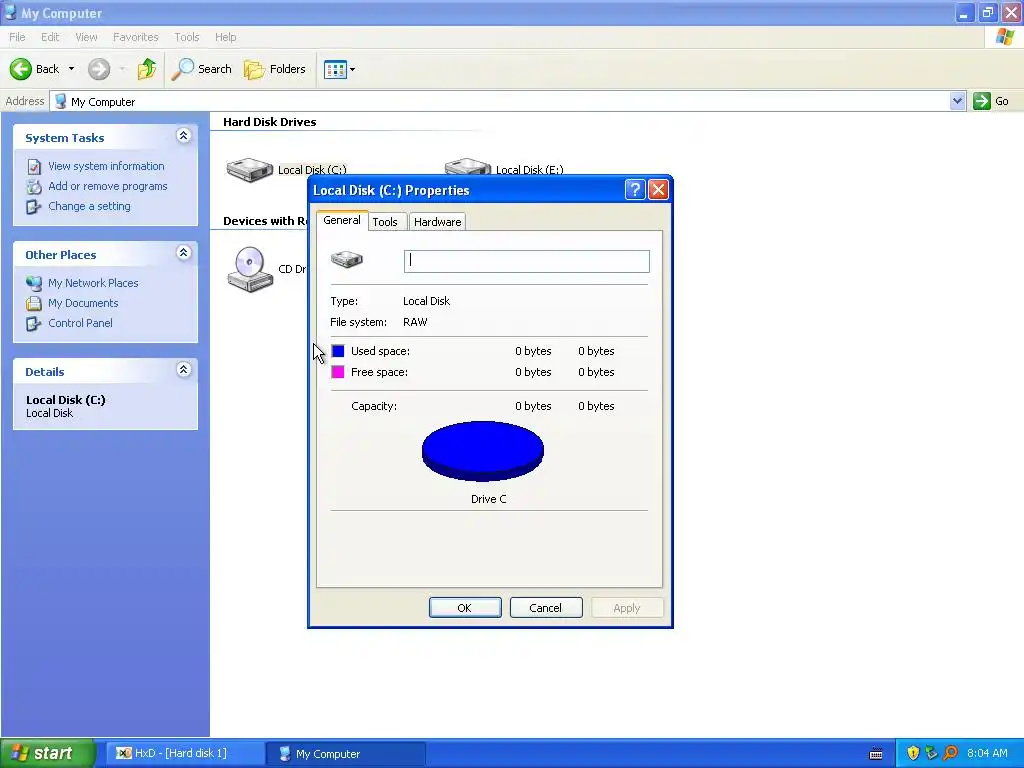Click the volume label text field

(x=526, y=261)
